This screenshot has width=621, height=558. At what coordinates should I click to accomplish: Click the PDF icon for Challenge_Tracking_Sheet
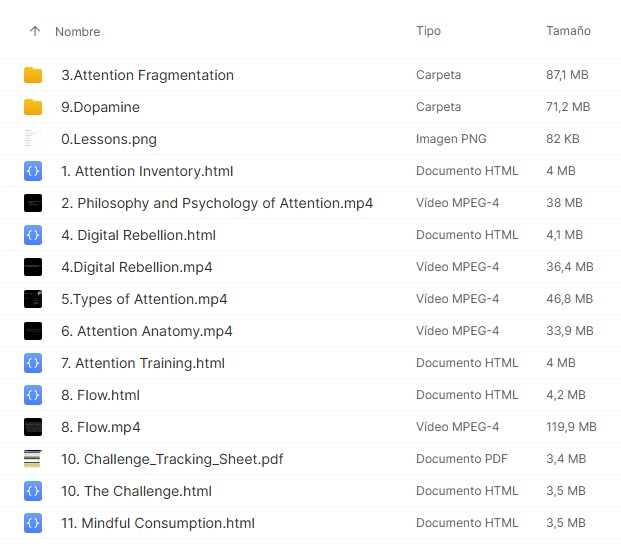tap(33, 459)
